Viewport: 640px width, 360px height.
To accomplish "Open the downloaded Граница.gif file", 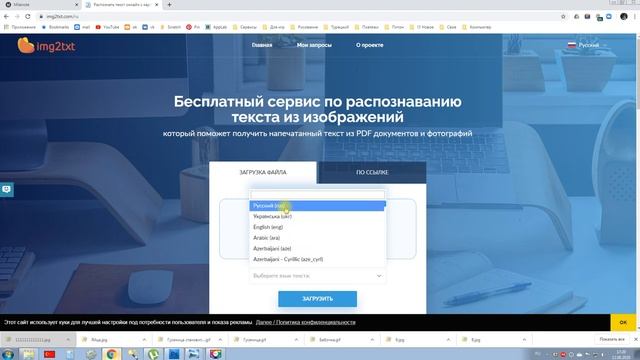I will [255, 340].
